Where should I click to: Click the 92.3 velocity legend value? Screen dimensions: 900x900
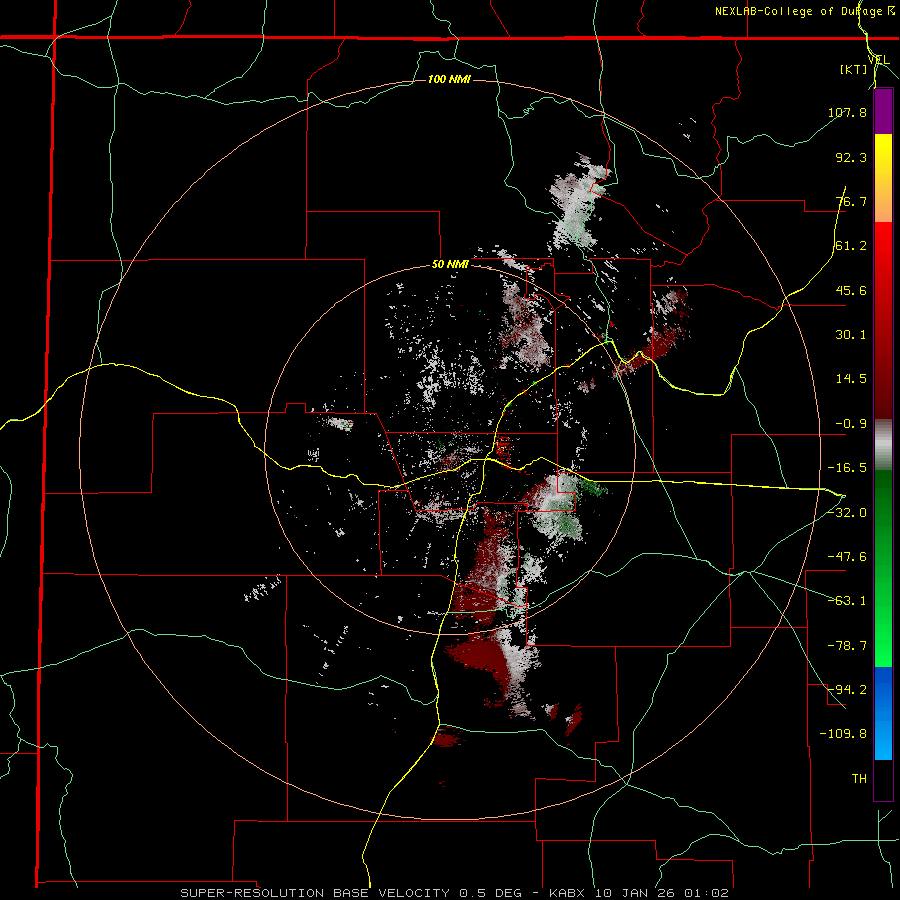[x=851, y=157]
